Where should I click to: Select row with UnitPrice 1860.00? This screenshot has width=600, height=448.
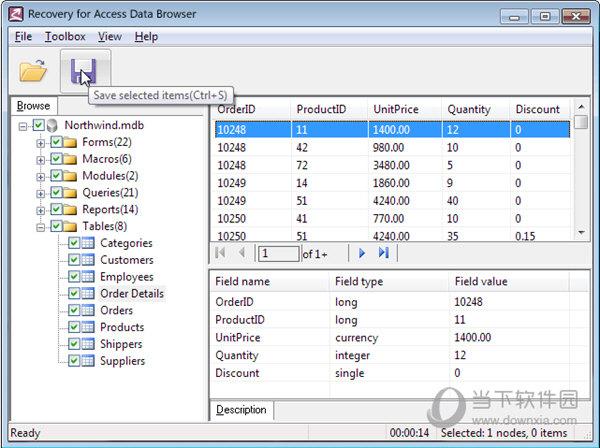[393, 183]
